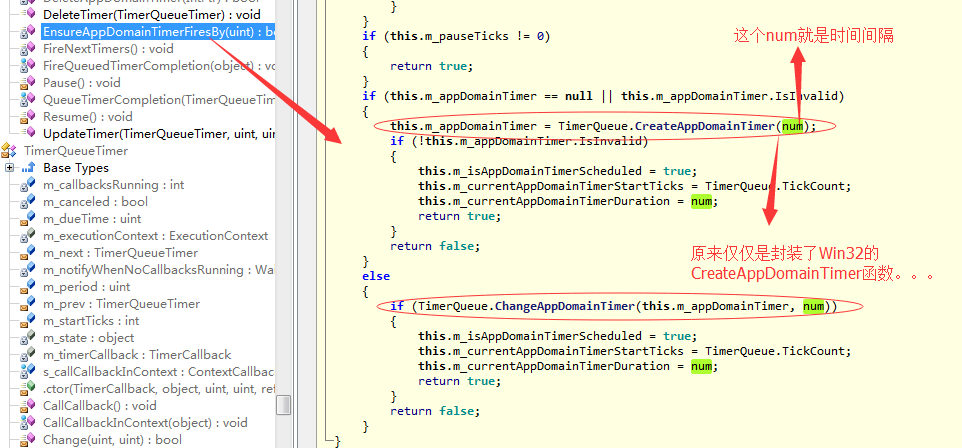Click the TimerQueueTimer class icon

9,150
